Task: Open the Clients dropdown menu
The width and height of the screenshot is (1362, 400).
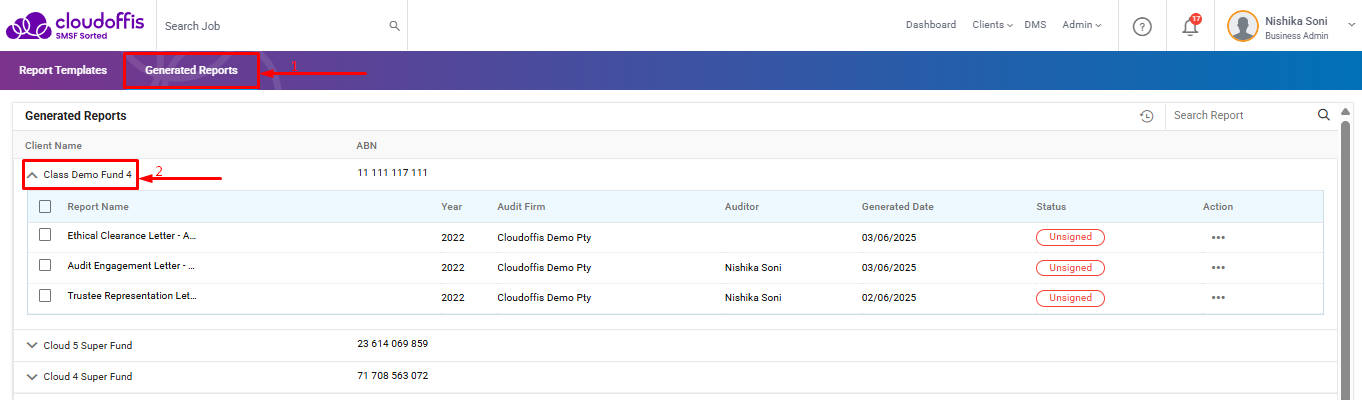Action: (992, 25)
